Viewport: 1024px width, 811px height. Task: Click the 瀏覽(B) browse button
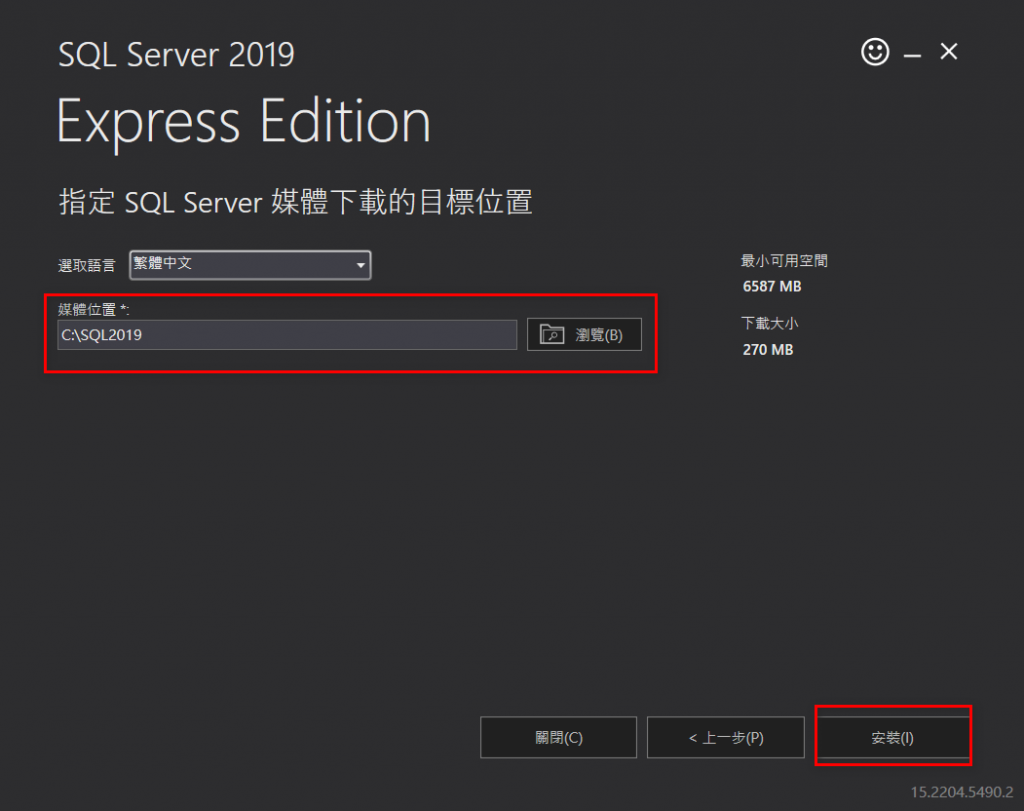tap(584, 335)
